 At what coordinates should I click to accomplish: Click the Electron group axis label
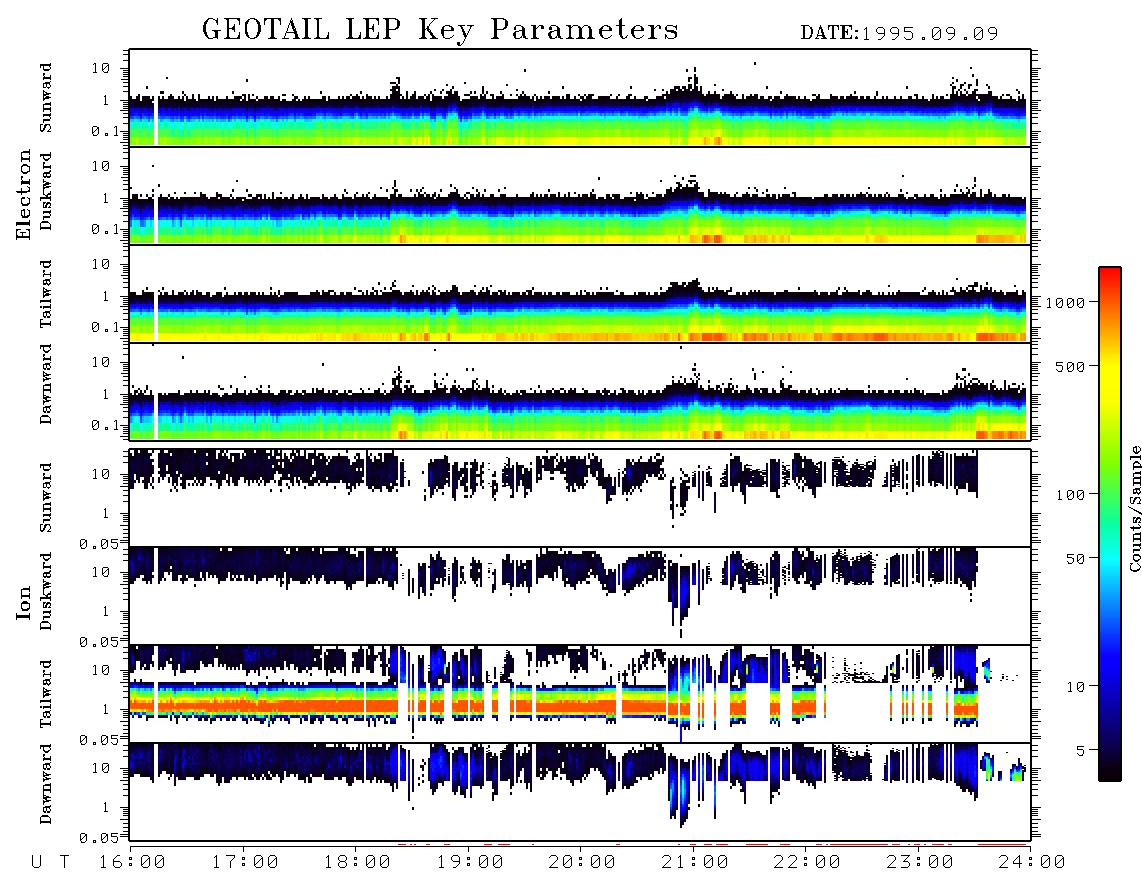(24, 194)
